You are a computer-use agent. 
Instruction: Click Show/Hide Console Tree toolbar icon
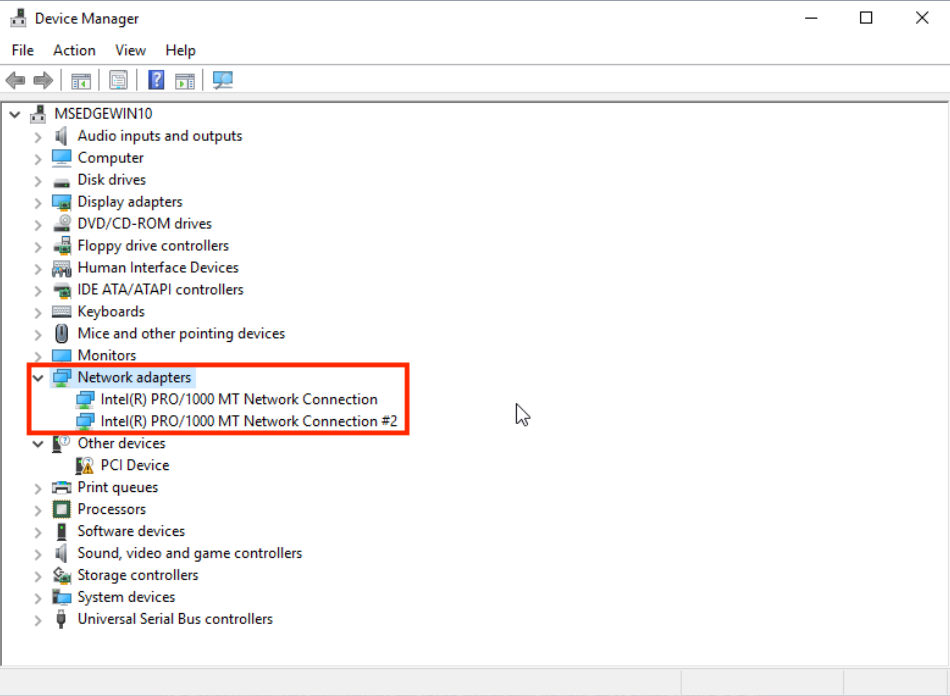(x=81, y=80)
